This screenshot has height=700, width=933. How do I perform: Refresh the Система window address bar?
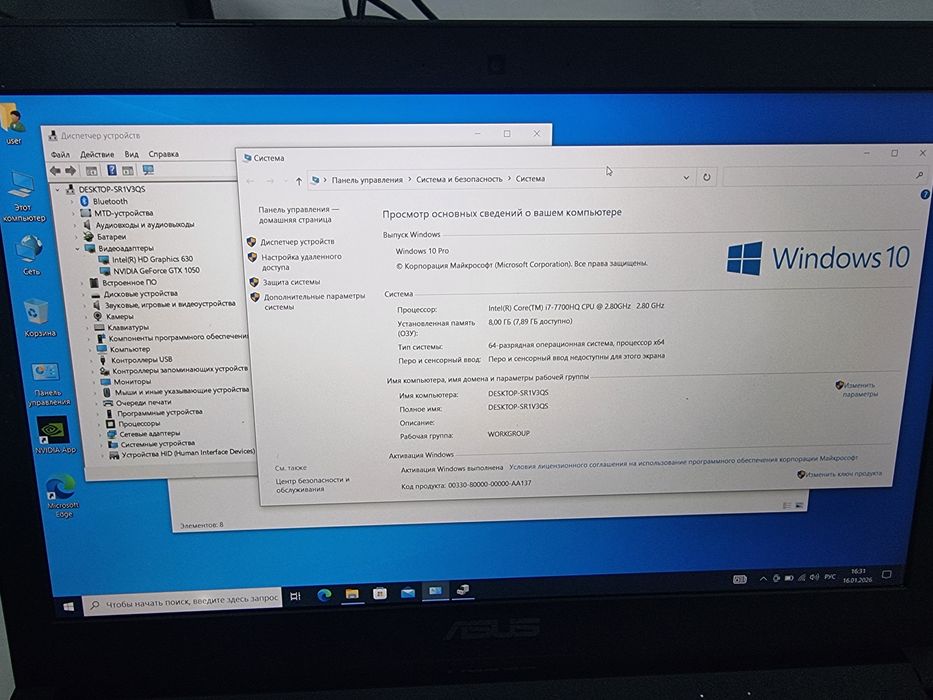point(706,177)
